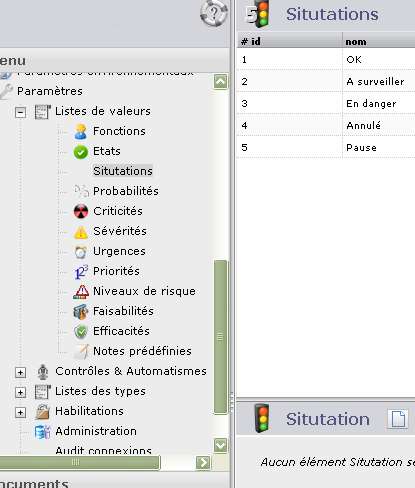
Task: Select the row named En danger
Action: pyautogui.click(x=326, y=103)
